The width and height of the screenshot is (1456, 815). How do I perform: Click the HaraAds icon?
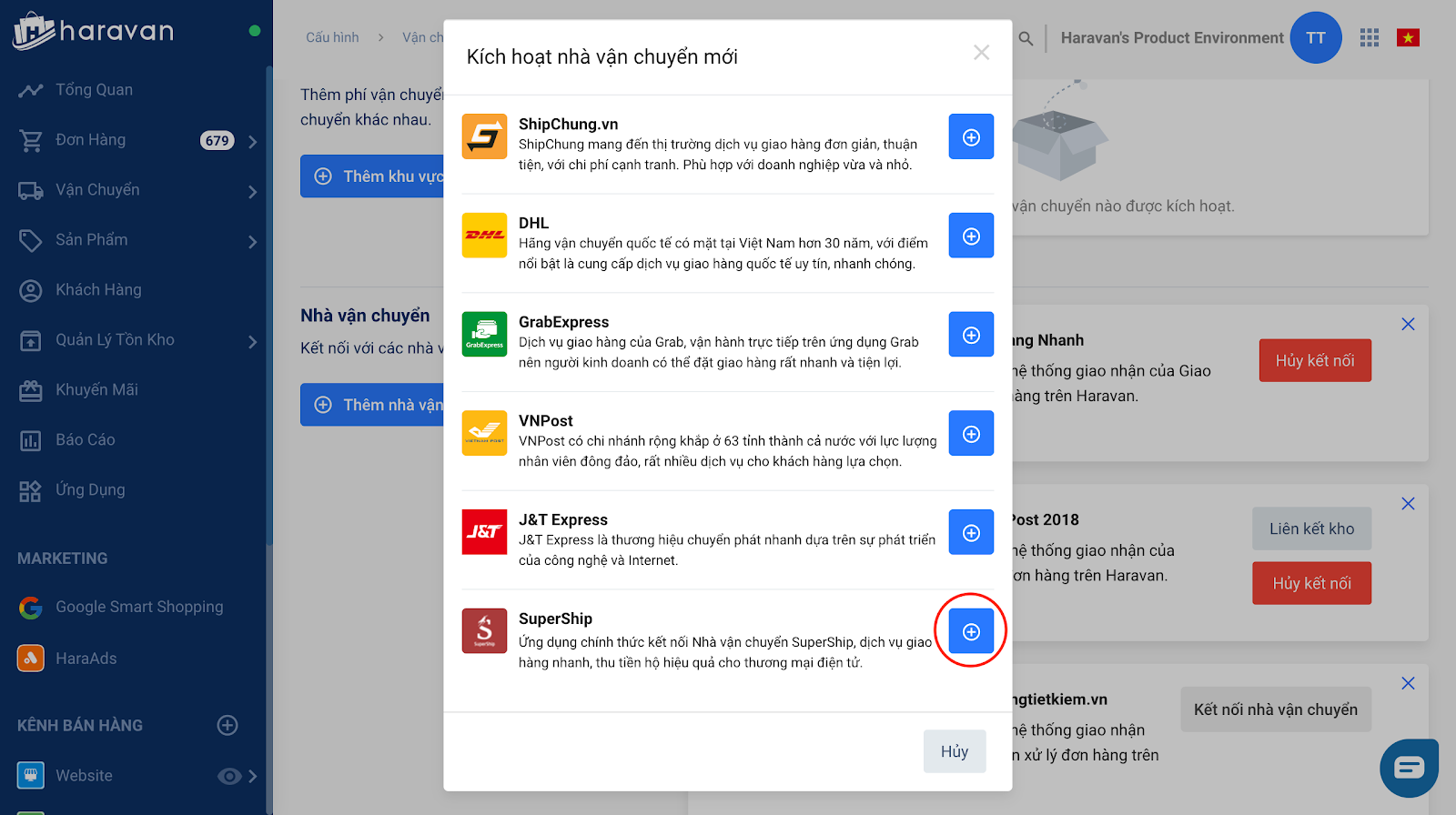(31, 659)
